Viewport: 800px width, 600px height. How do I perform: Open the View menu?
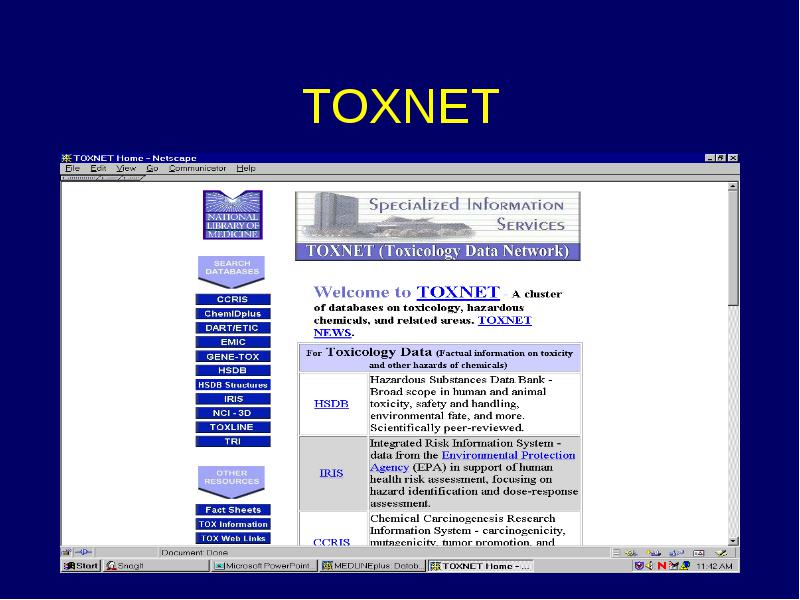click(126, 168)
